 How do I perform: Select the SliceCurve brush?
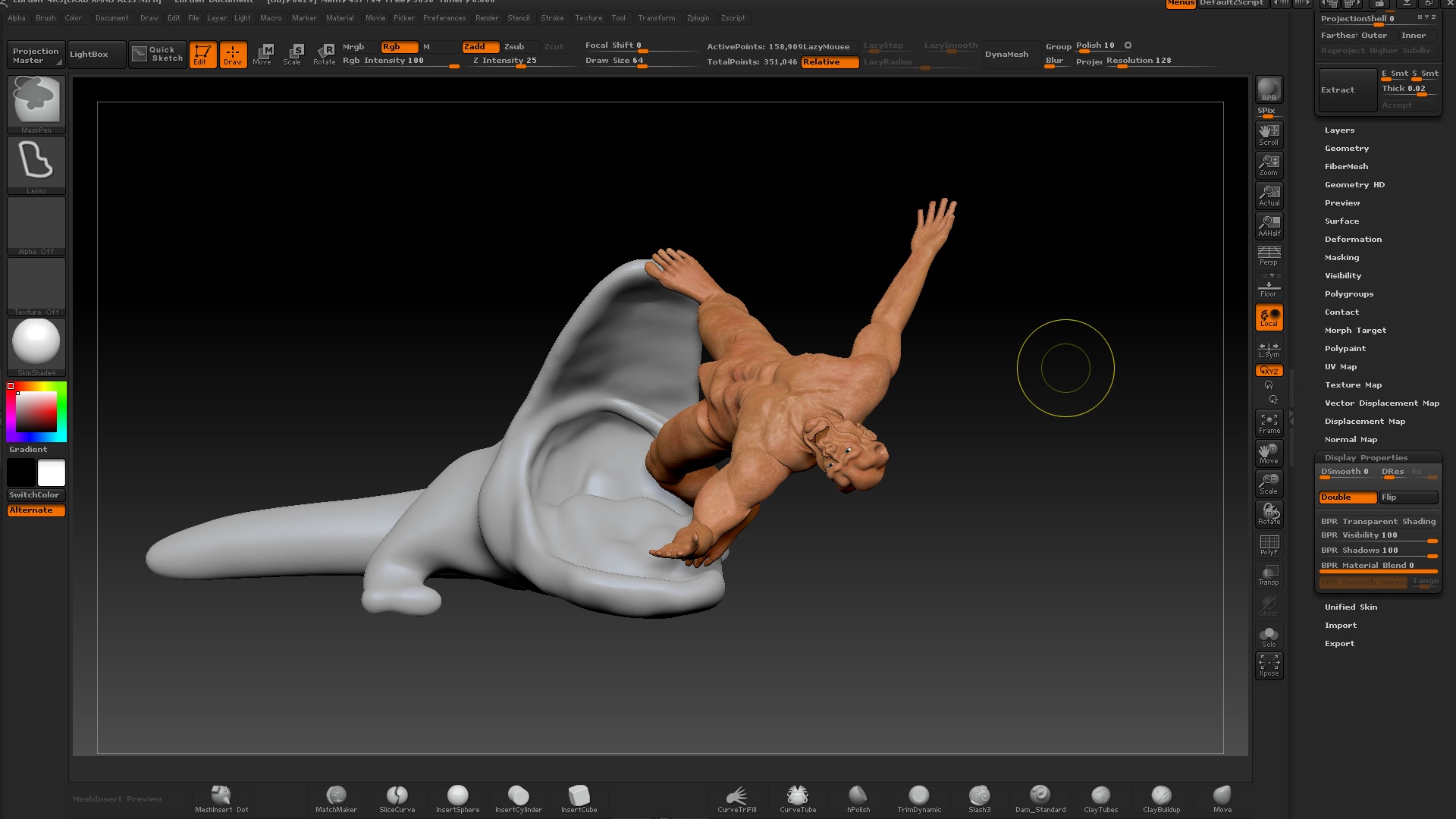pos(397,799)
